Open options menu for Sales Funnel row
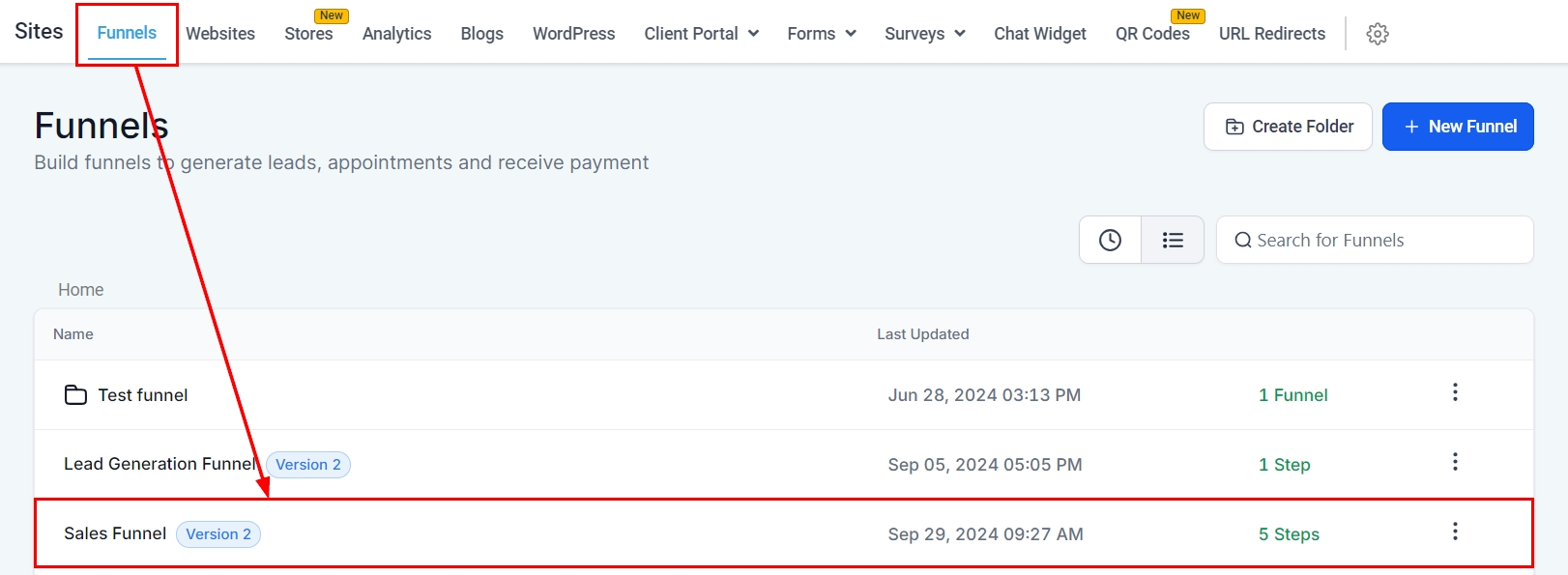This screenshot has width=1568, height=575. click(1455, 532)
